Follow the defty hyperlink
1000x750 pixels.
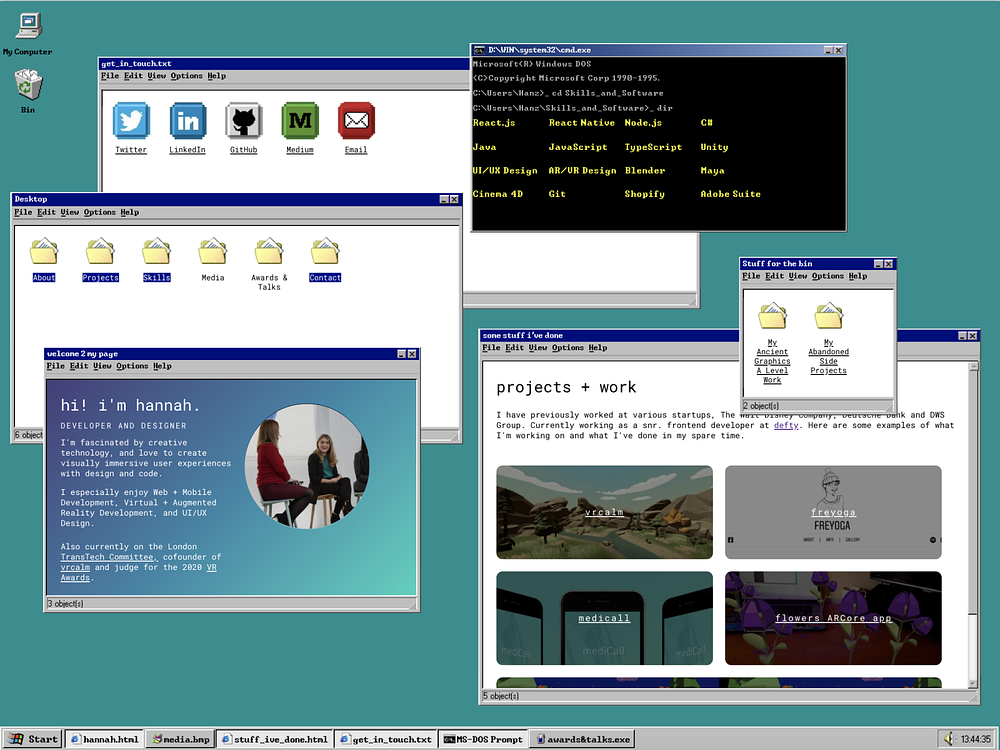point(786,424)
